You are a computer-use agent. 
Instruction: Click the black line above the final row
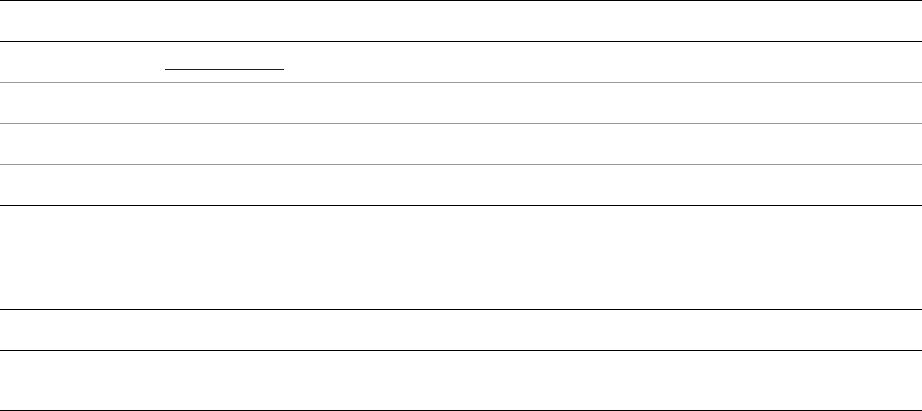[461, 350]
